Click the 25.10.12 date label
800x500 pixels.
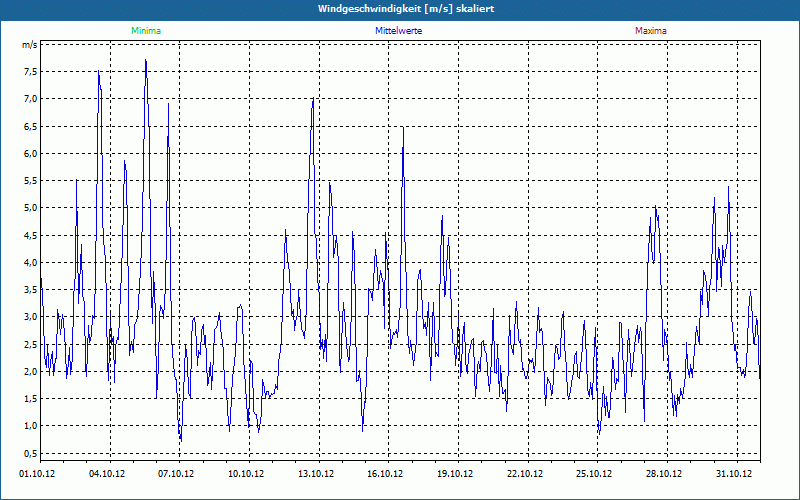pos(594,474)
